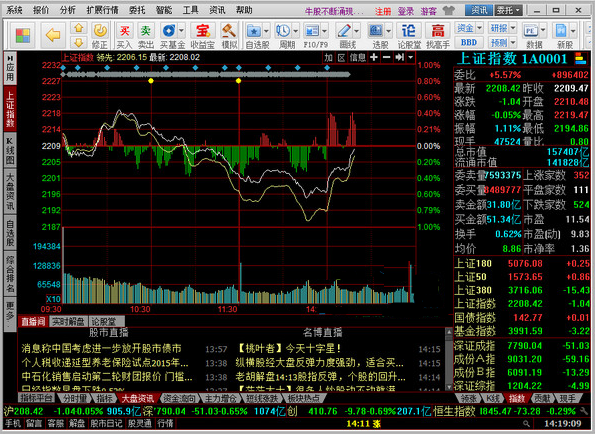The width and height of the screenshot is (595, 434).
Task: Open the 论股堂 forum icon
Action: pyautogui.click(x=409, y=36)
